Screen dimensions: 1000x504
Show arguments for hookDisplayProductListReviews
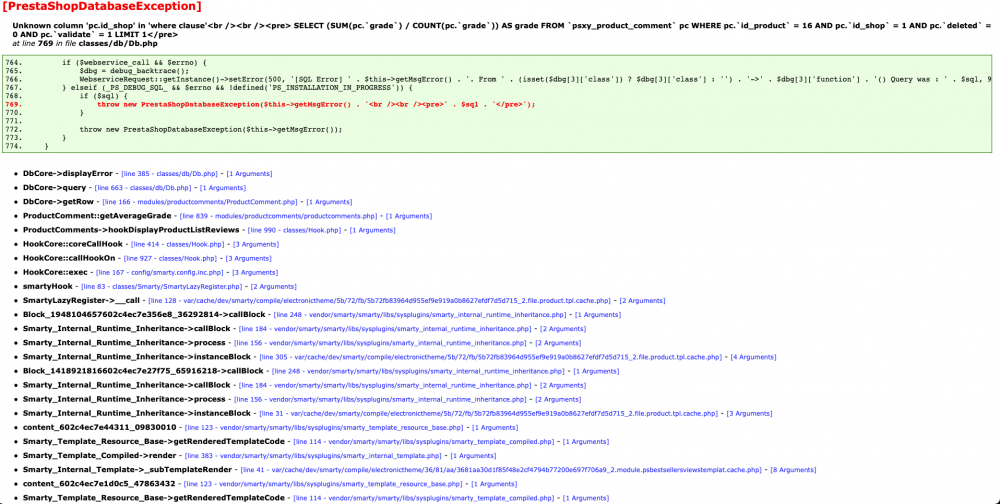pyautogui.click(x=372, y=230)
